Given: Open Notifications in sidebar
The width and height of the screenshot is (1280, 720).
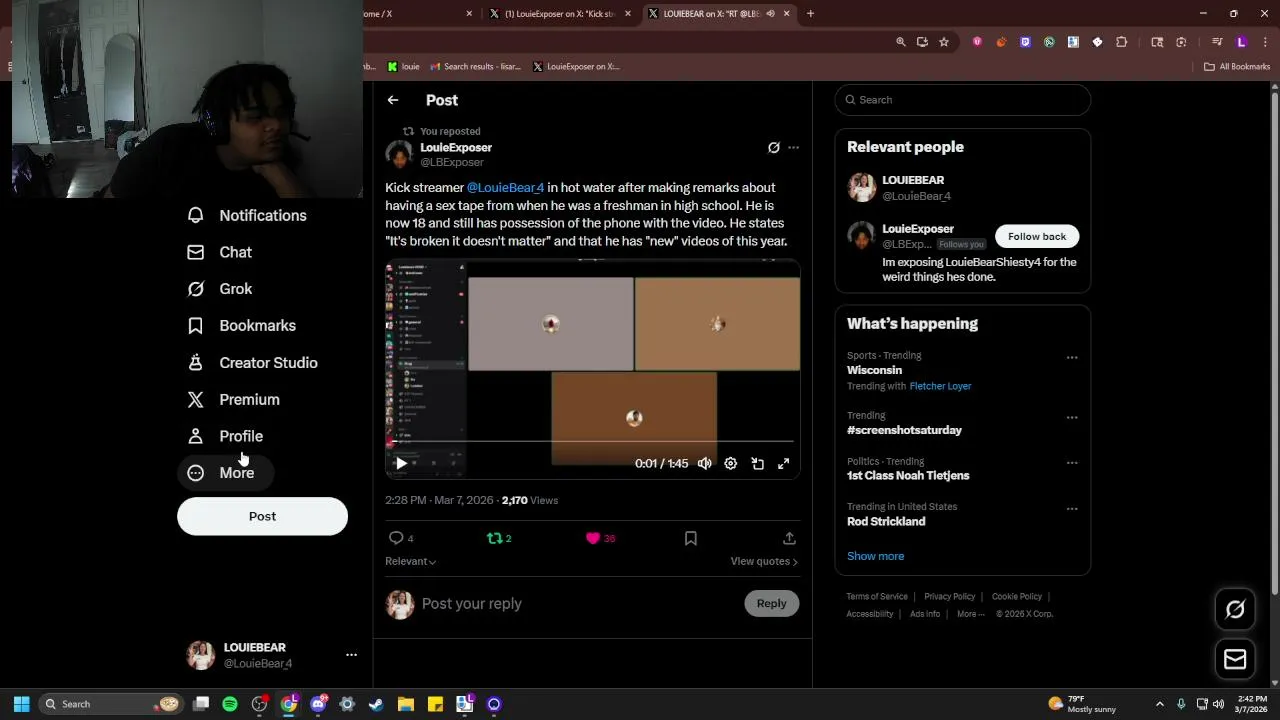Looking at the screenshot, I should (x=247, y=215).
